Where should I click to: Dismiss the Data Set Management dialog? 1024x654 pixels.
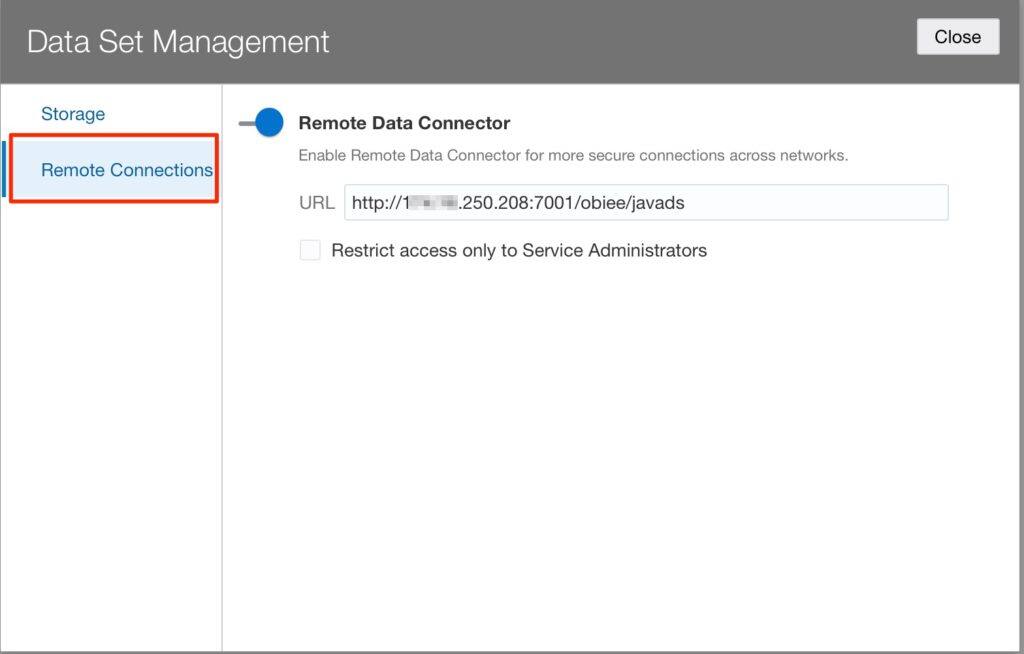click(x=957, y=36)
